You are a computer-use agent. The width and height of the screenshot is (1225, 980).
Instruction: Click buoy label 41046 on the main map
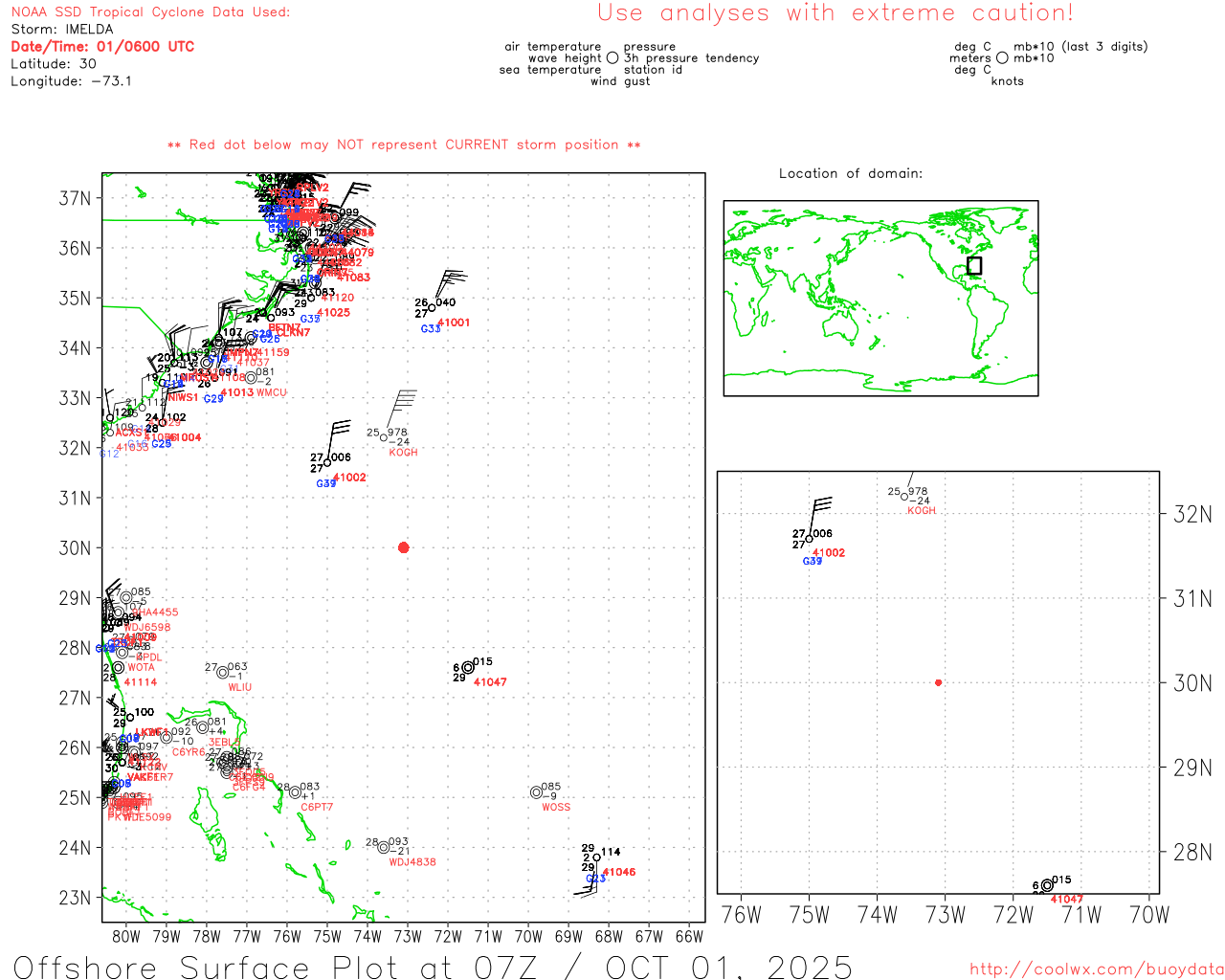[619, 873]
